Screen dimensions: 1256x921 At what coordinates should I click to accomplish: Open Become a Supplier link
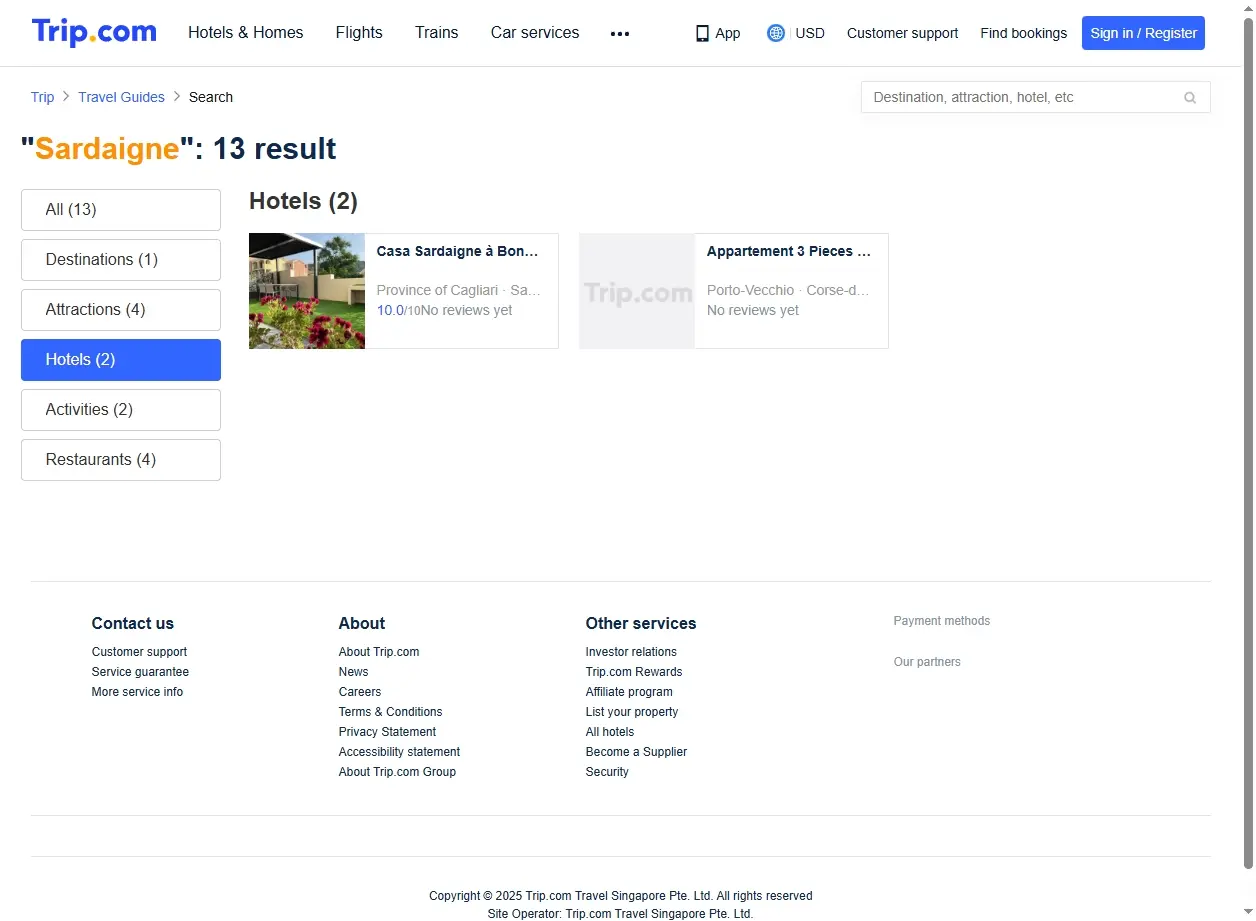(x=636, y=752)
